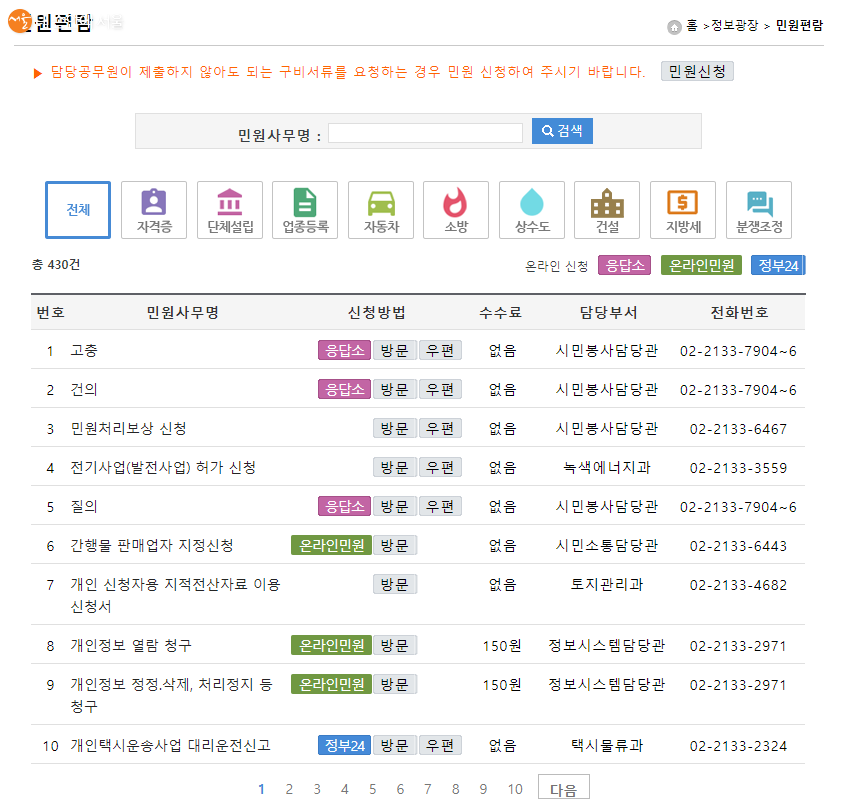Click 온라인민원 badge for 간행물 판매업자 지정신청
Image resolution: width=864 pixels, height=801 pixels.
(331, 545)
